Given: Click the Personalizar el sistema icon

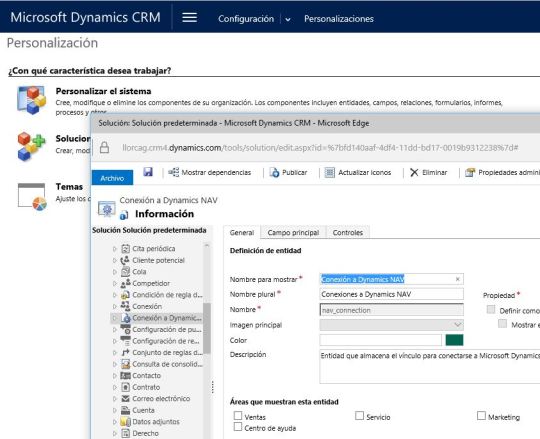Looking at the screenshot, I should click(31, 100).
